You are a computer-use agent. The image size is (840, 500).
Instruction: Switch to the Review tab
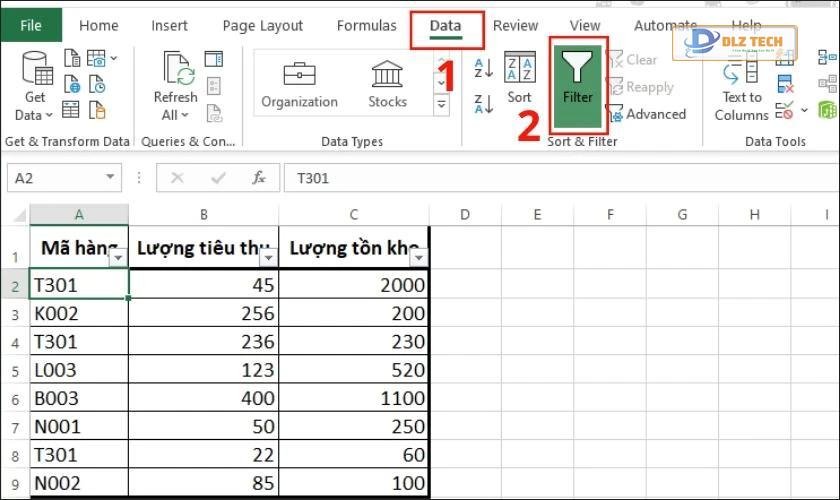515,25
